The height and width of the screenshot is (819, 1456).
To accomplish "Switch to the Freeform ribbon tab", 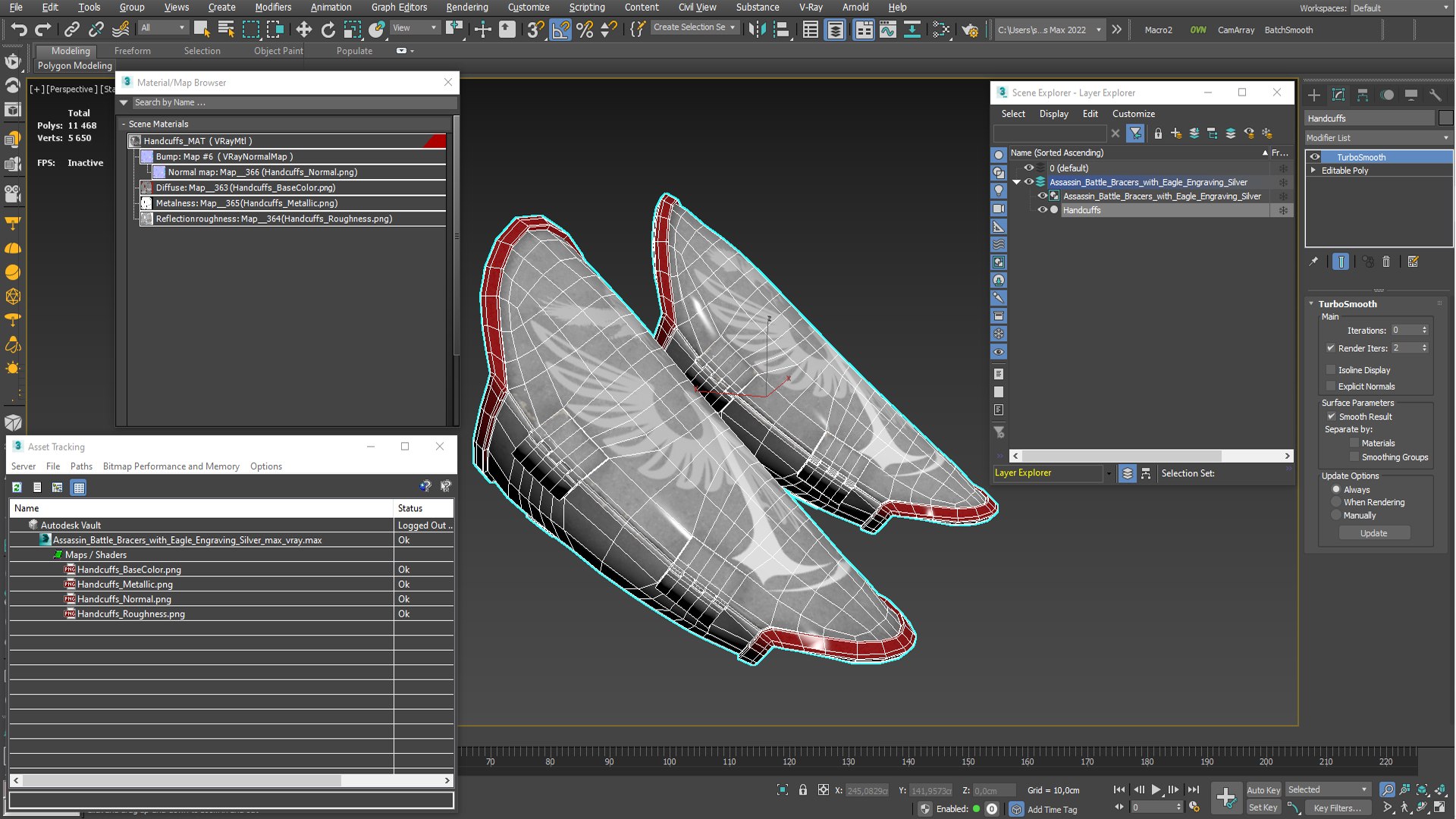I will (132, 51).
